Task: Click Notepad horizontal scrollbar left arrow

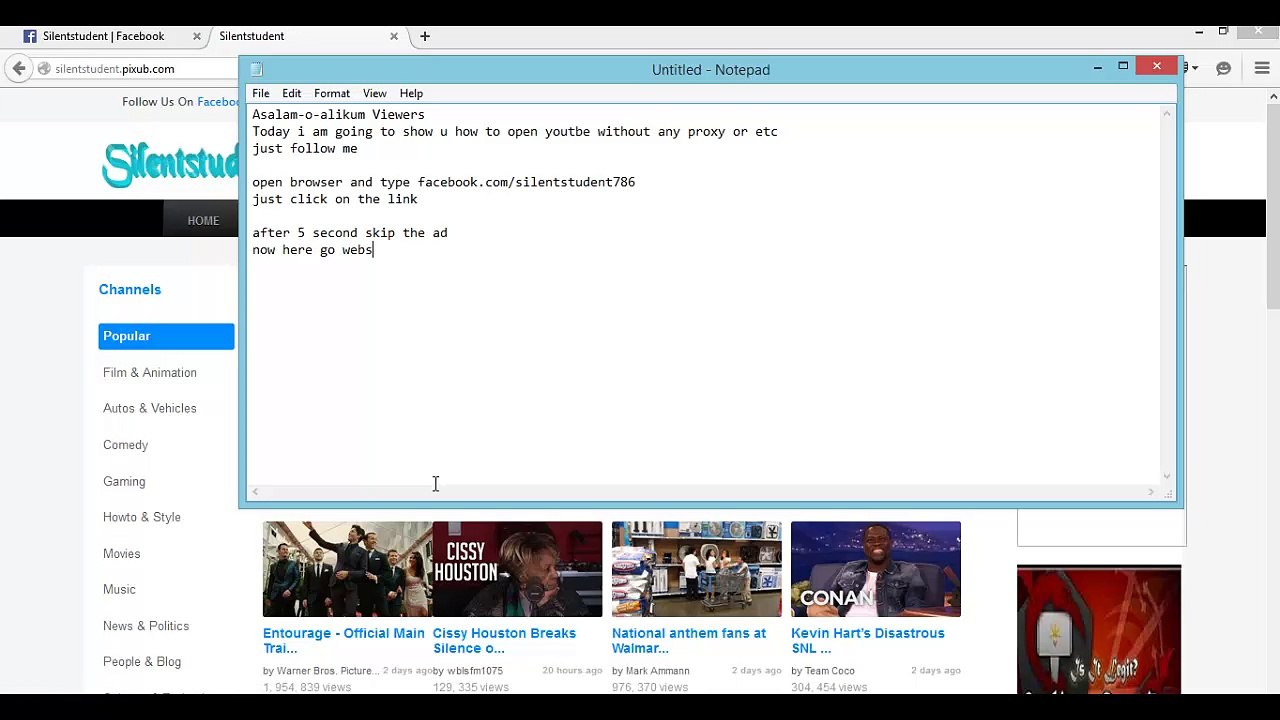Action: click(255, 491)
